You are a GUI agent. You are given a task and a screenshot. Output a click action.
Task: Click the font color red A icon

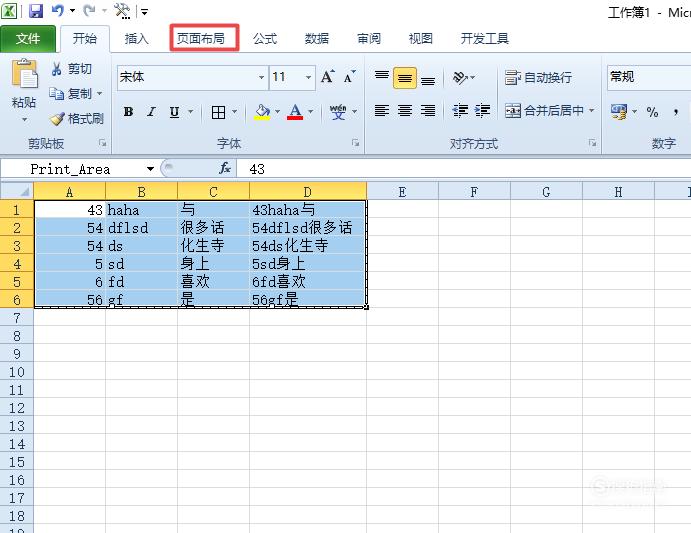(295, 112)
